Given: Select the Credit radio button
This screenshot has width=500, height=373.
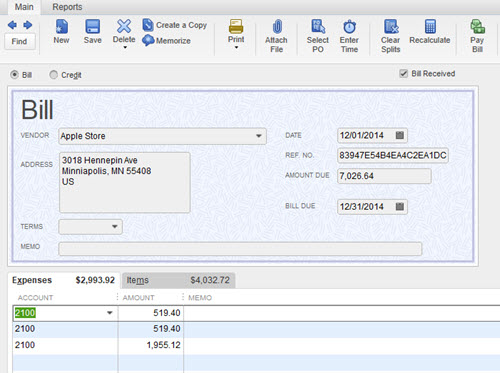Looking at the screenshot, I should [x=53, y=75].
